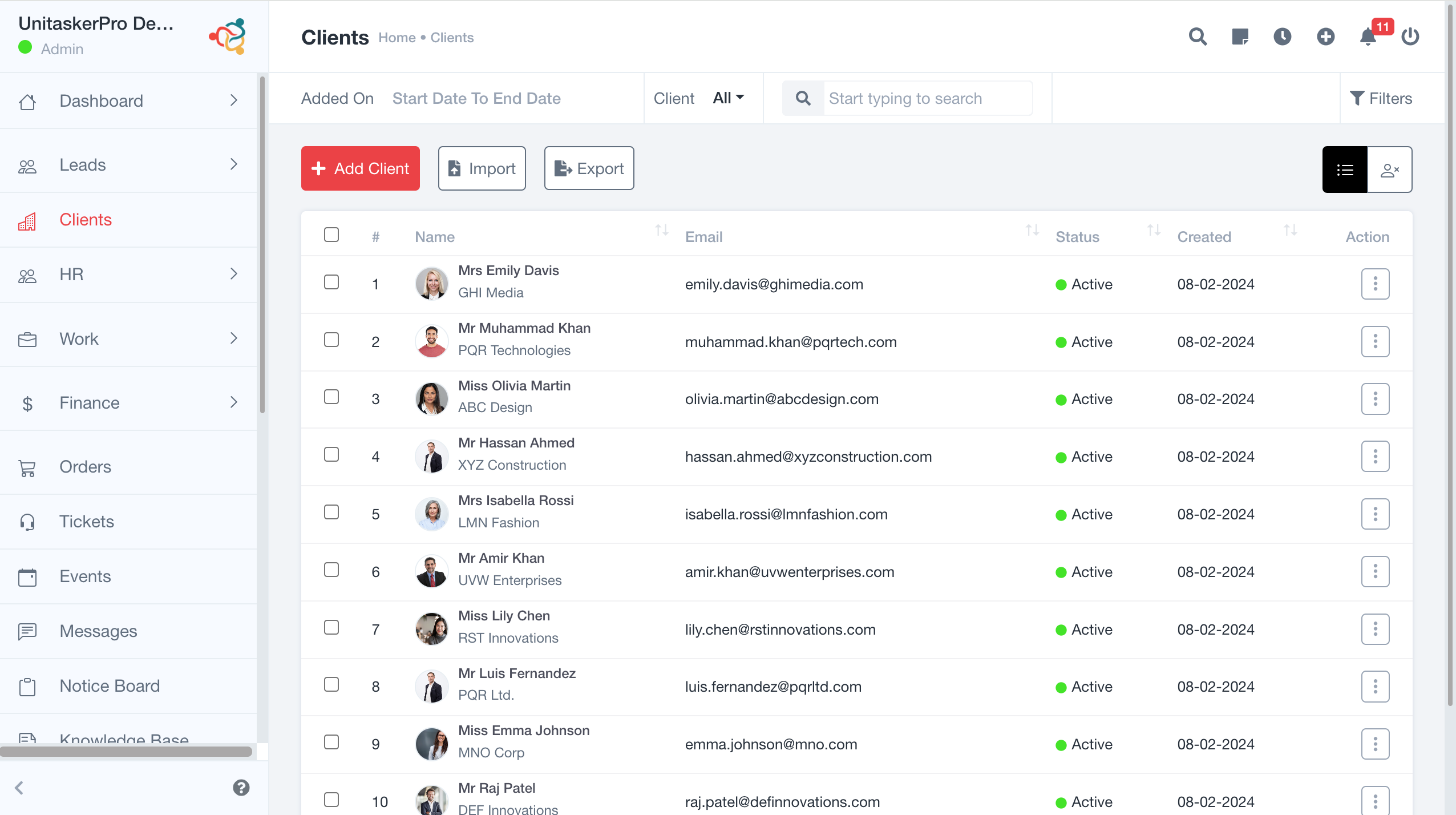Click the UnitaskerPro logo icon
The image size is (1456, 815).
(x=228, y=37)
